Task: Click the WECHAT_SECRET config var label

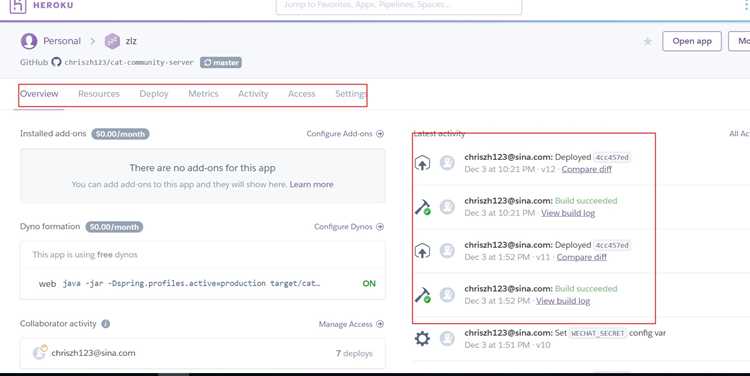Action: (597, 333)
